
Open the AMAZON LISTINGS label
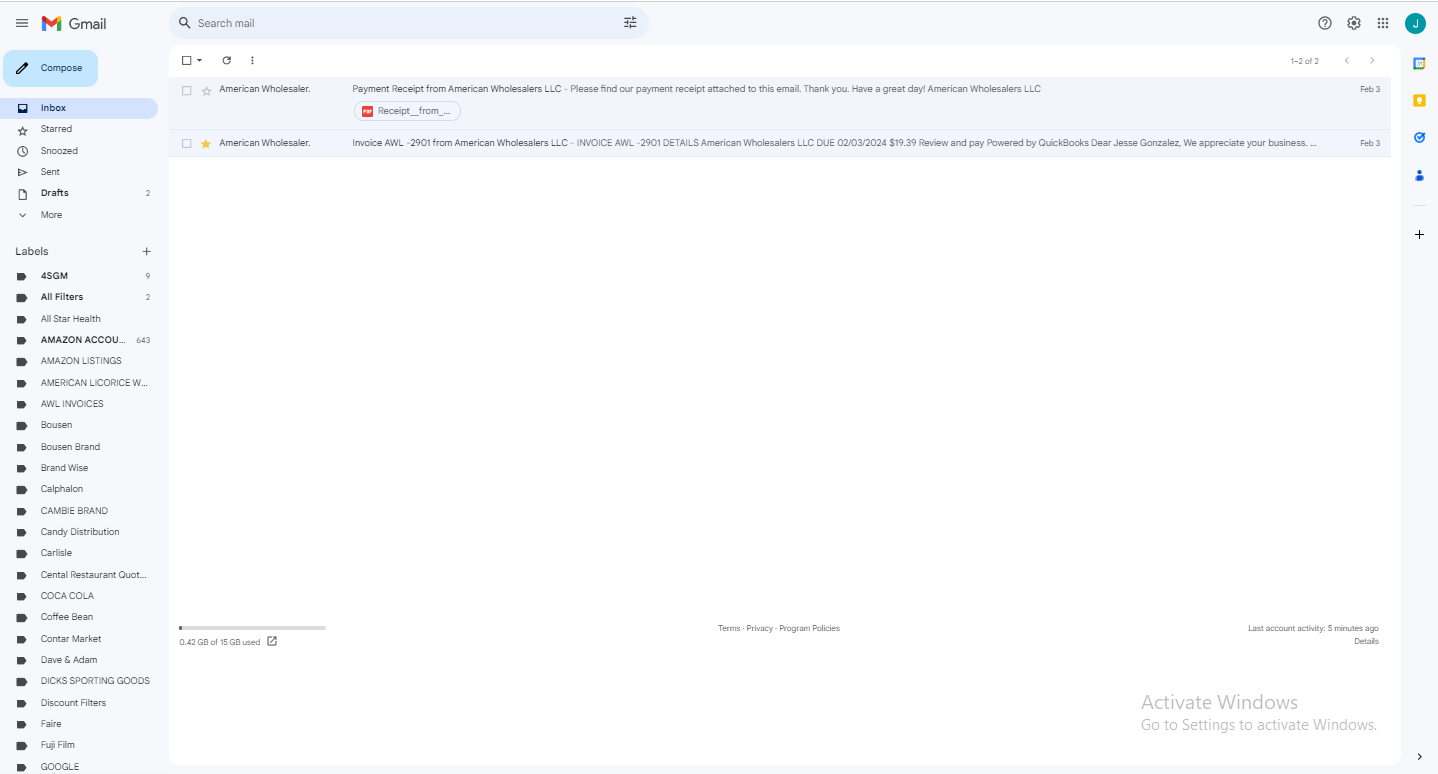click(x=80, y=361)
